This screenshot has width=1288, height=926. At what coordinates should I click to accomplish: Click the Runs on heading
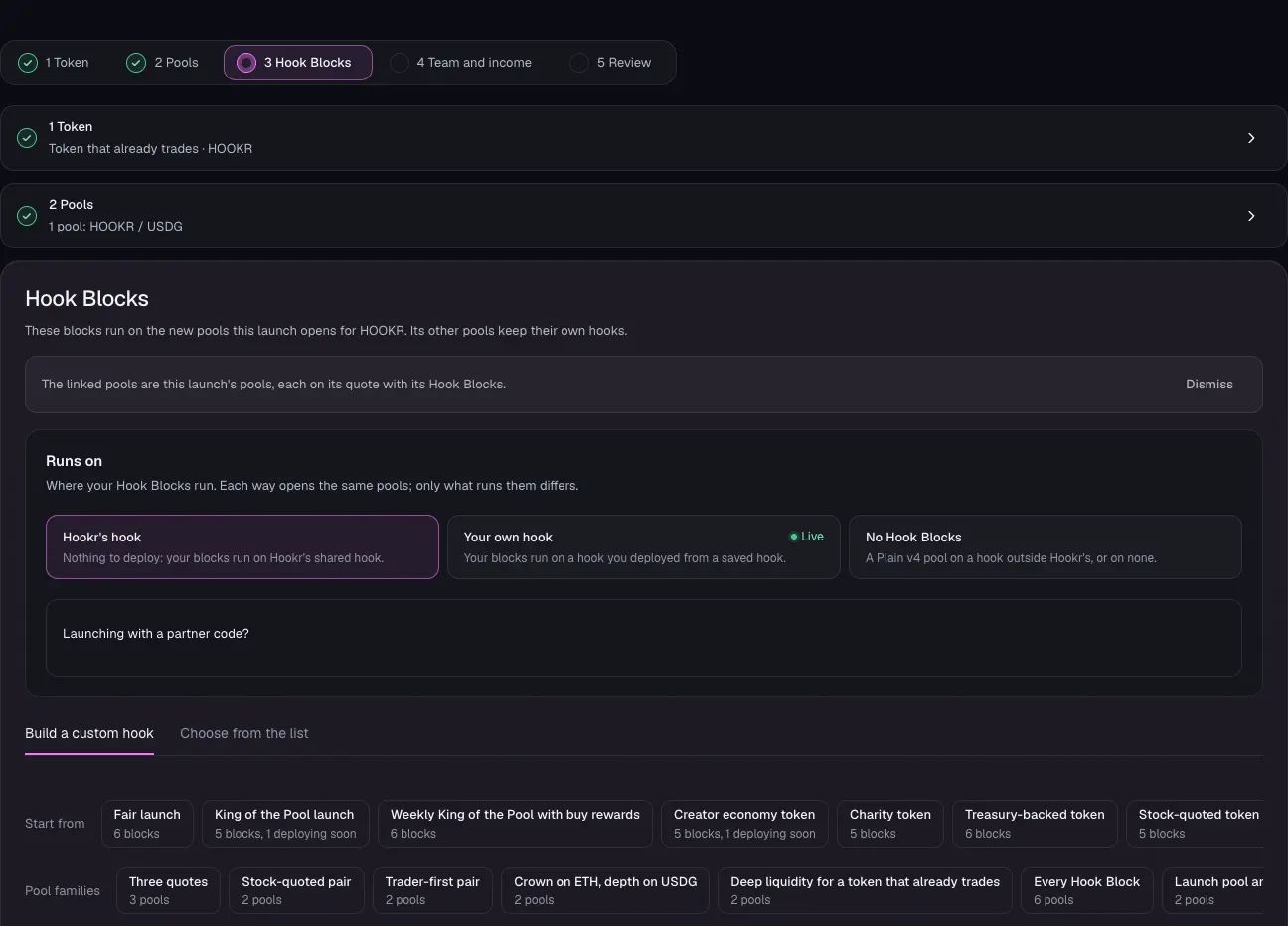[74, 461]
